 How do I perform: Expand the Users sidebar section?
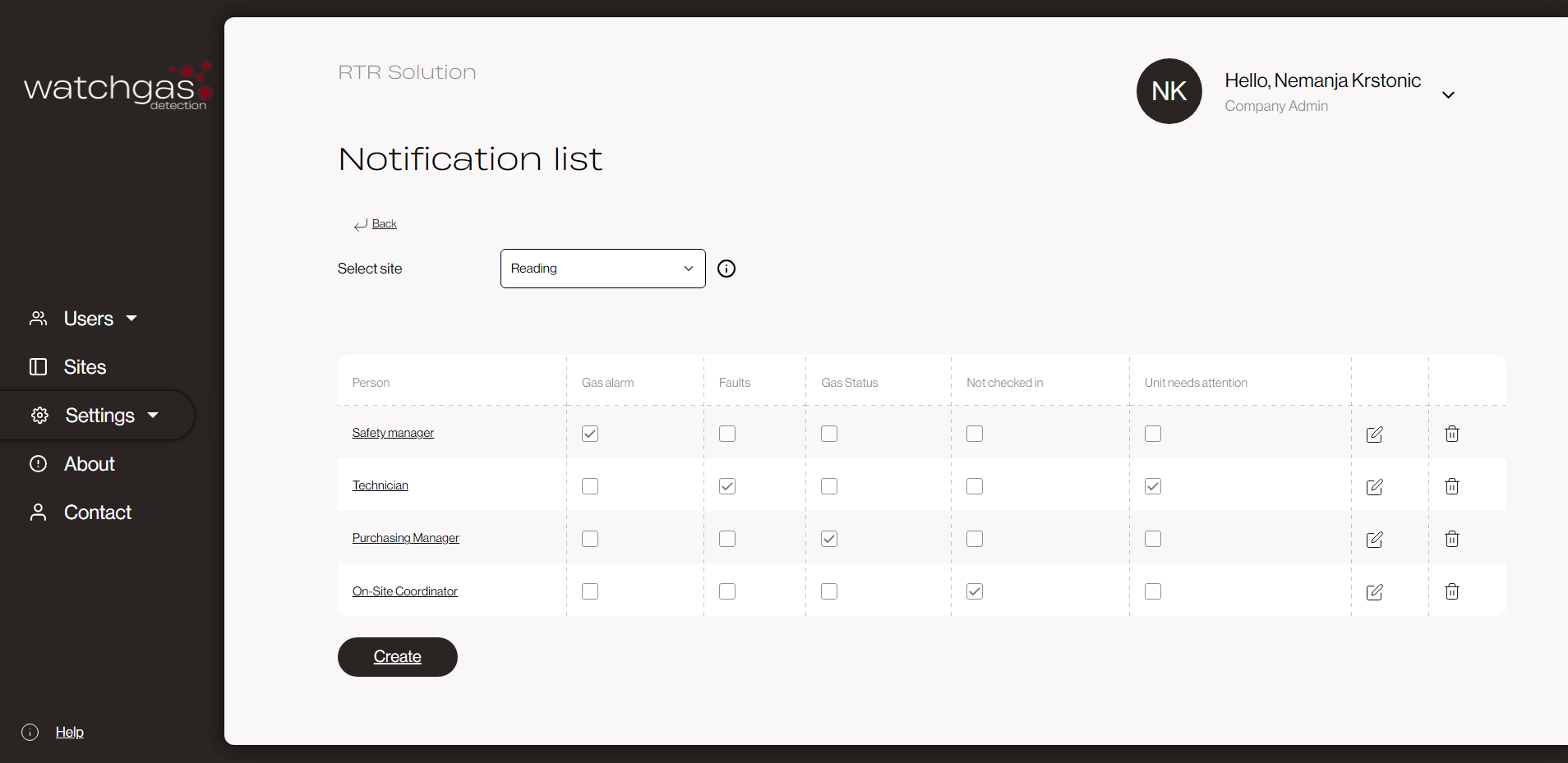coord(131,318)
